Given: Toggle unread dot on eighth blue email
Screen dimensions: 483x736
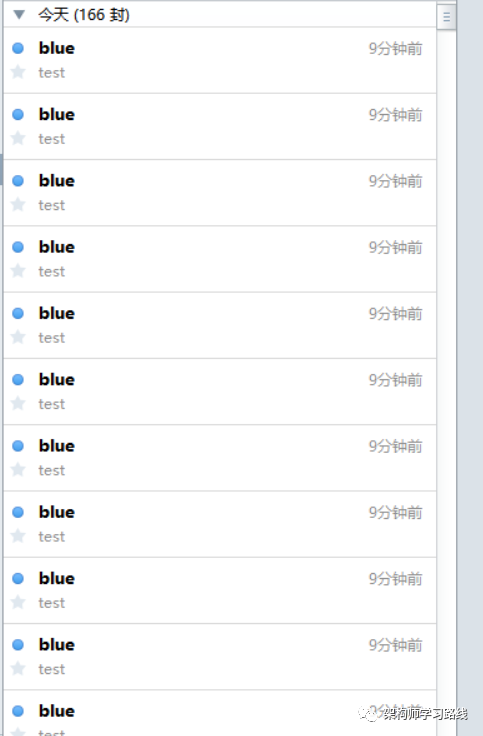Looking at the screenshot, I should [18, 512].
